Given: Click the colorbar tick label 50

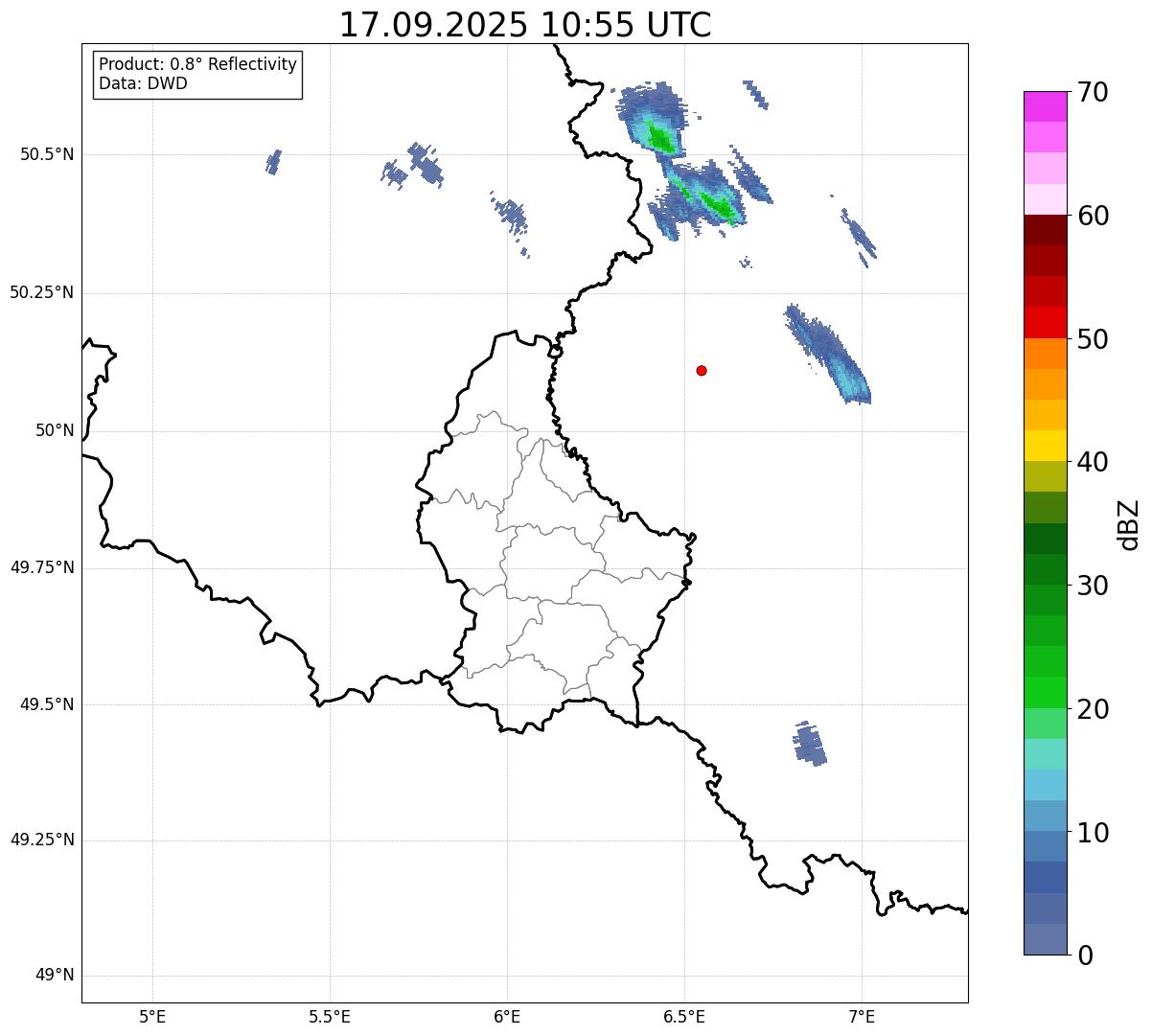Looking at the screenshot, I should click(x=1093, y=339).
